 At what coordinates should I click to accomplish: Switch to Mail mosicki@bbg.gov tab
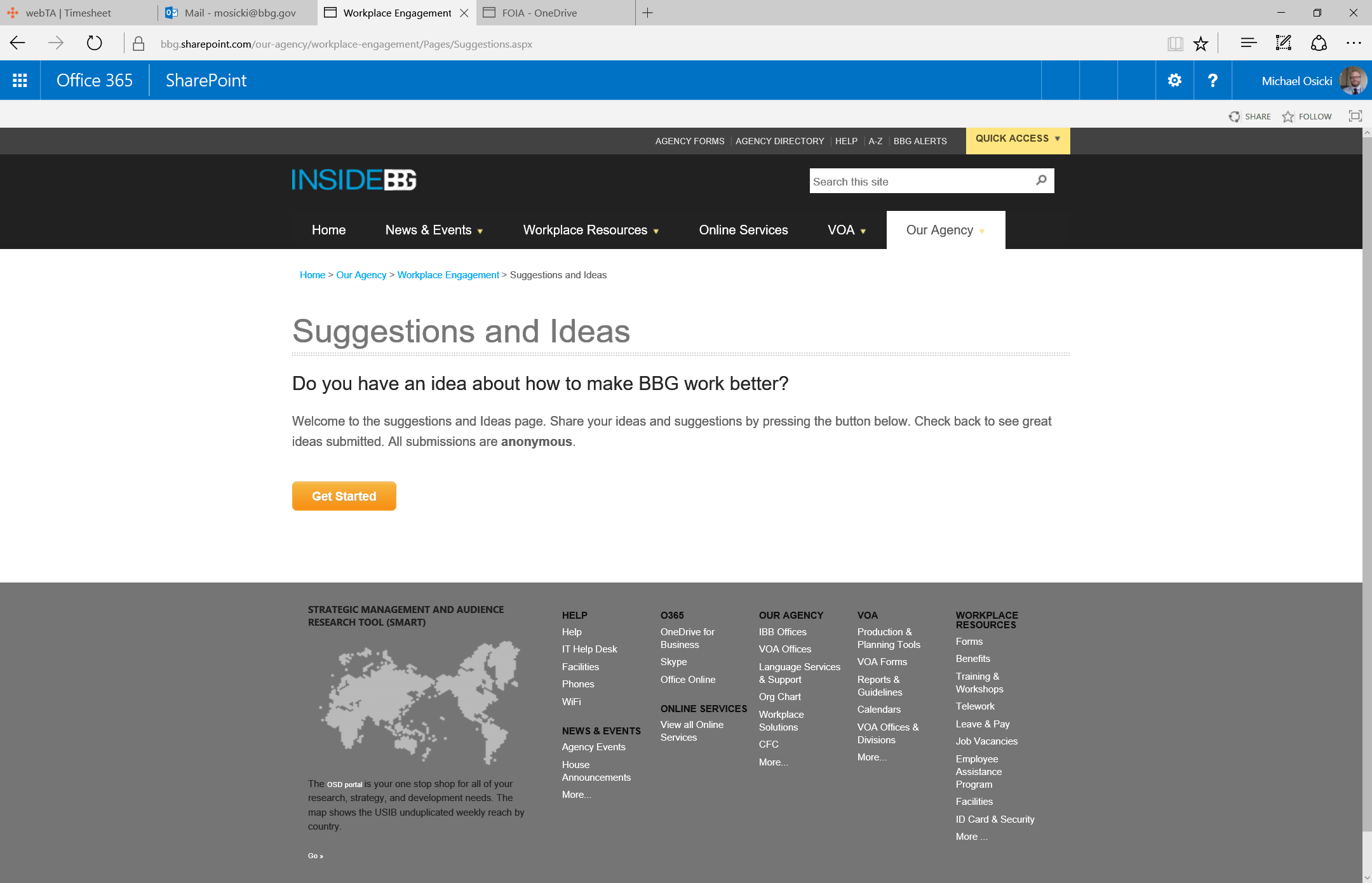pyautogui.click(x=238, y=13)
